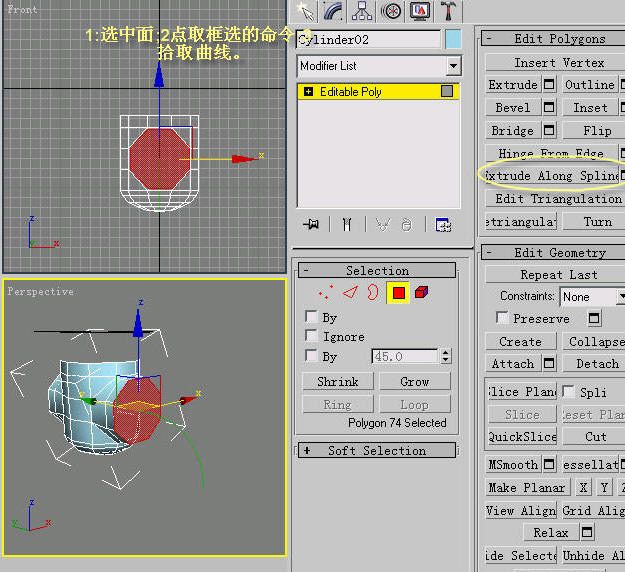This screenshot has height=572, width=625.
Task: Open Relax settings box
Action: (587, 532)
